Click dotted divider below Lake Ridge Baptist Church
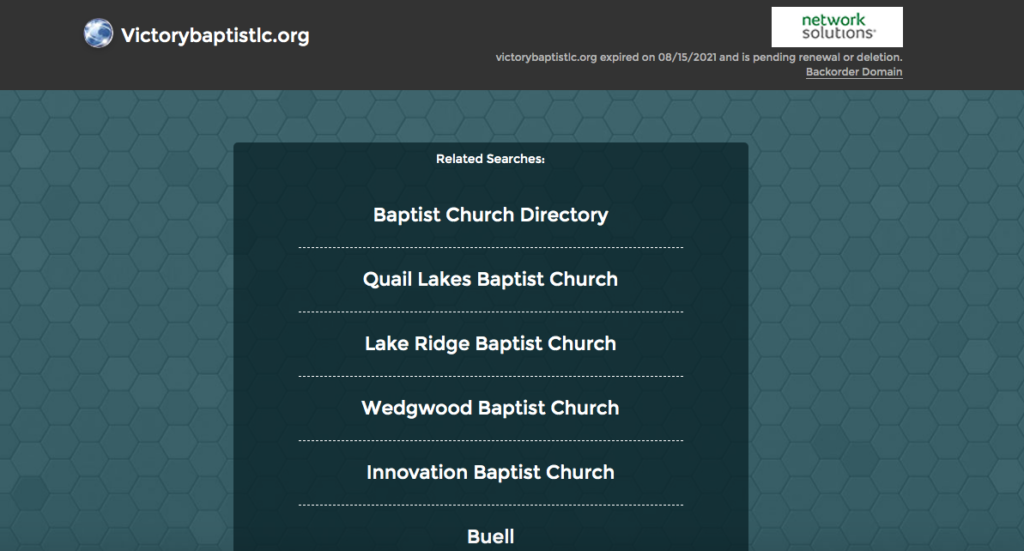Viewport: 1024px width, 551px height. coord(490,376)
